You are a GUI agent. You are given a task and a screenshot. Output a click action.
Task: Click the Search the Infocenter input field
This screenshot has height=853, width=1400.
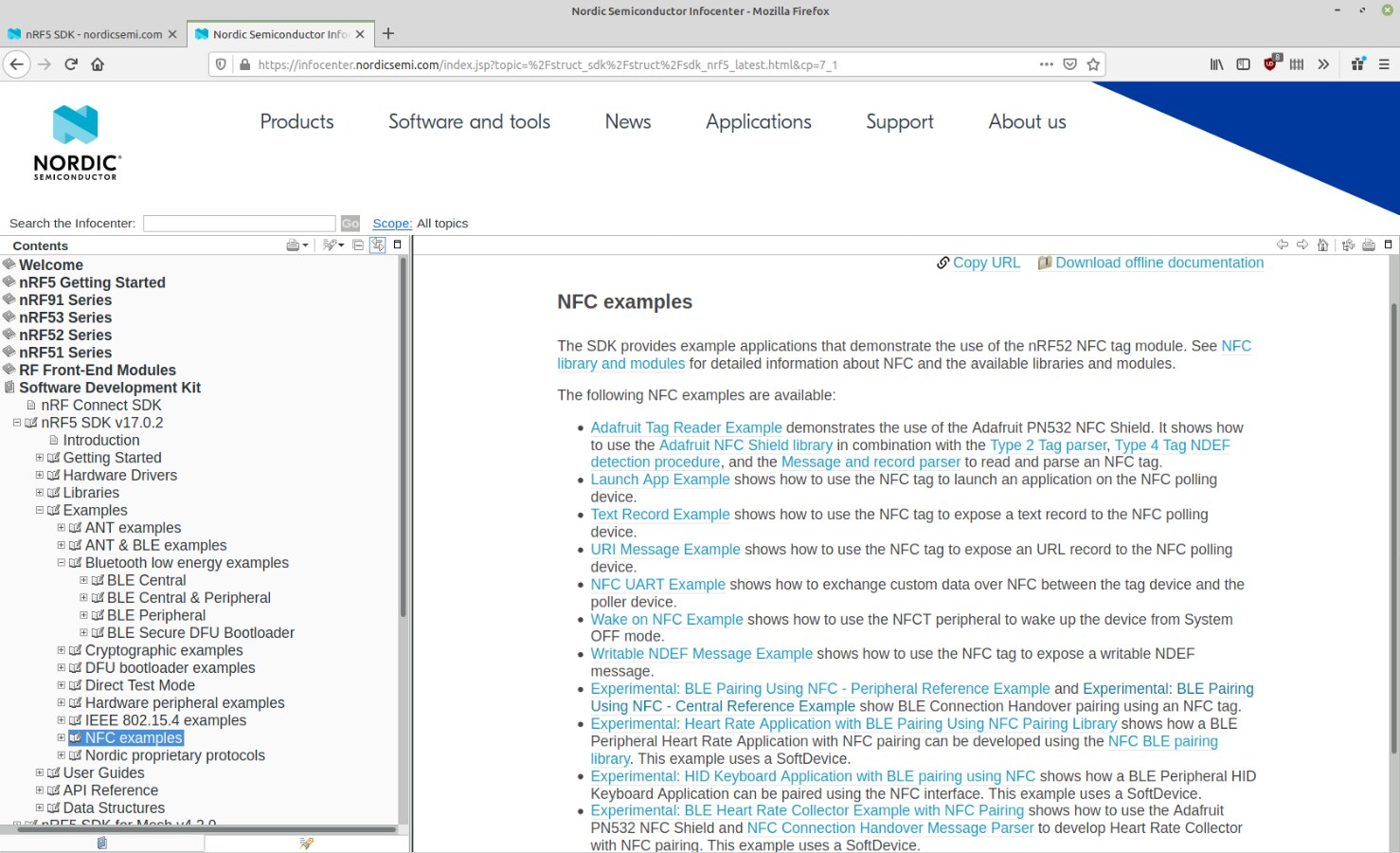pyautogui.click(x=239, y=224)
